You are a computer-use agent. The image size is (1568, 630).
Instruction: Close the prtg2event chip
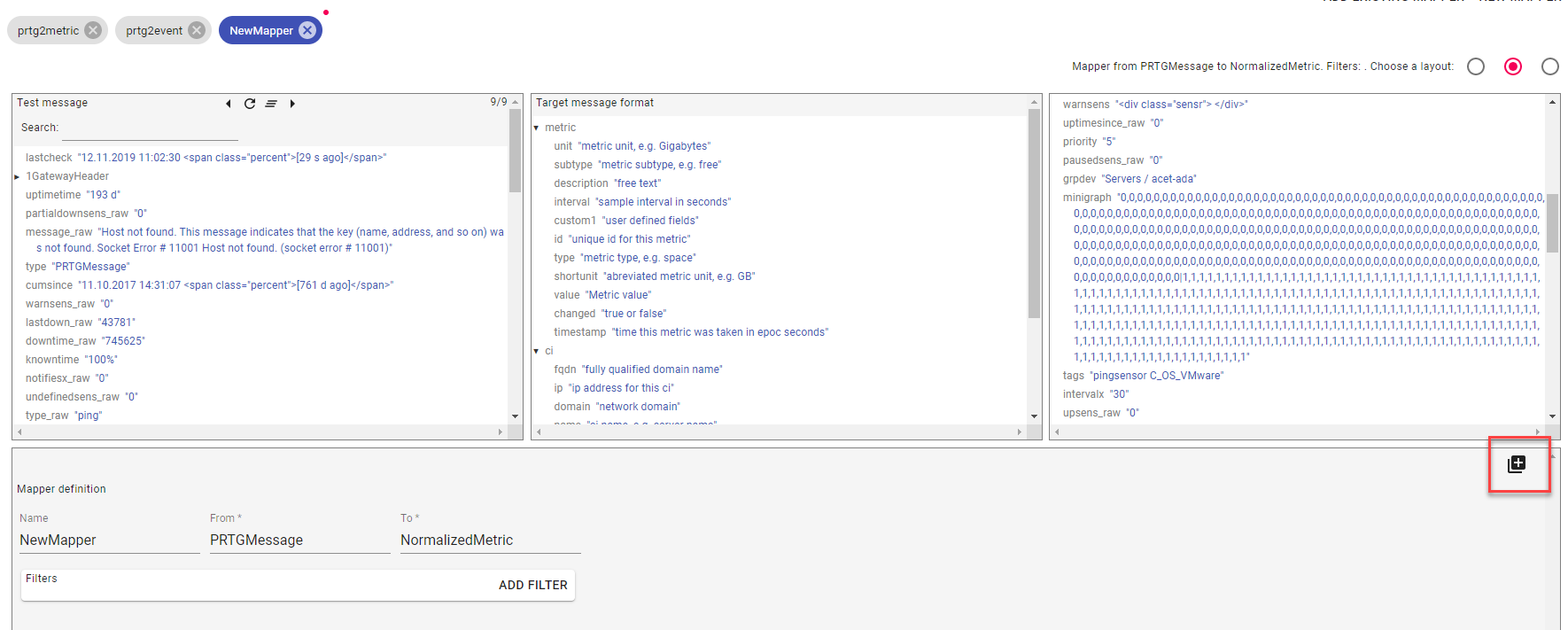[x=197, y=30]
